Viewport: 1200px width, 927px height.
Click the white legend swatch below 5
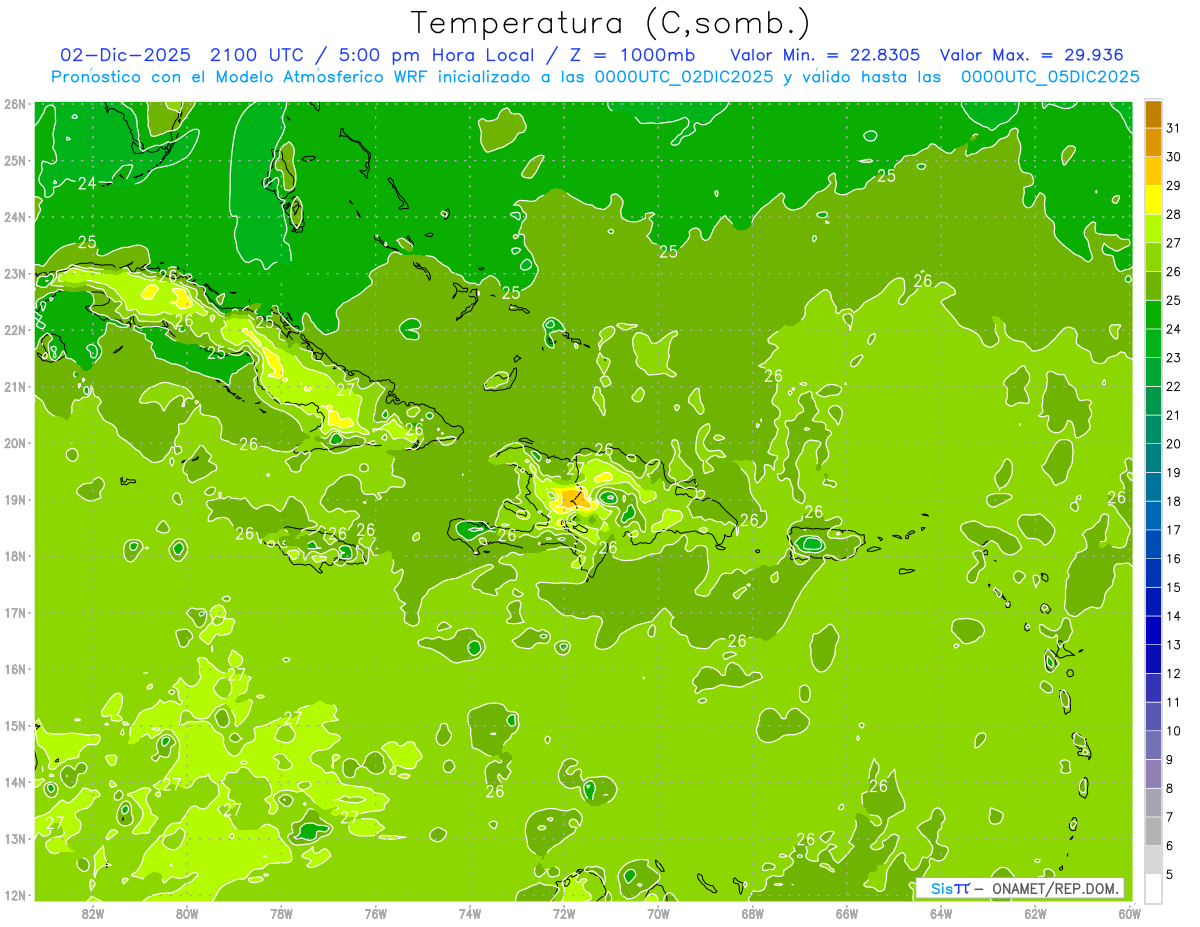coord(1154,889)
